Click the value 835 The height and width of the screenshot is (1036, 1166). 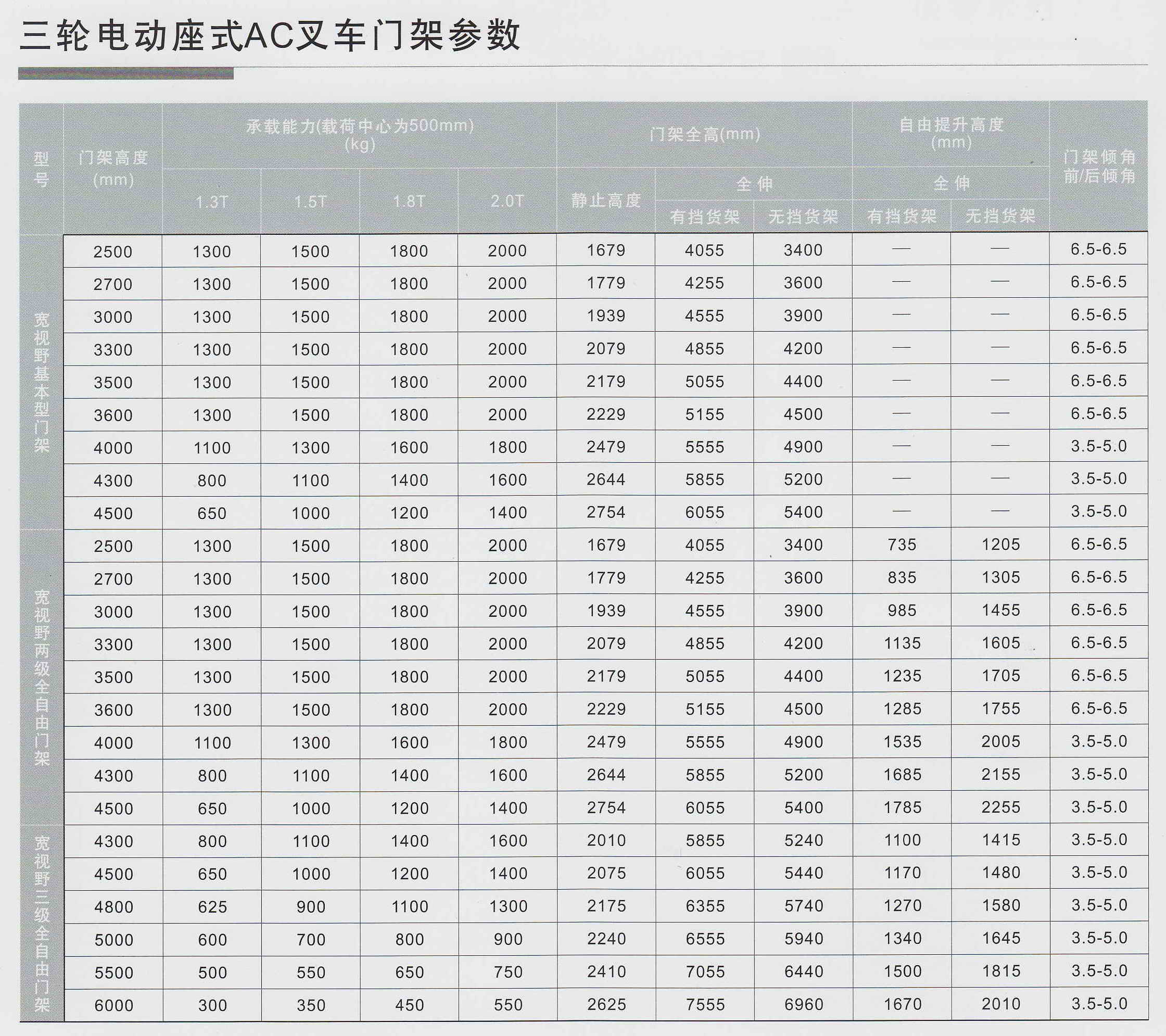point(902,577)
